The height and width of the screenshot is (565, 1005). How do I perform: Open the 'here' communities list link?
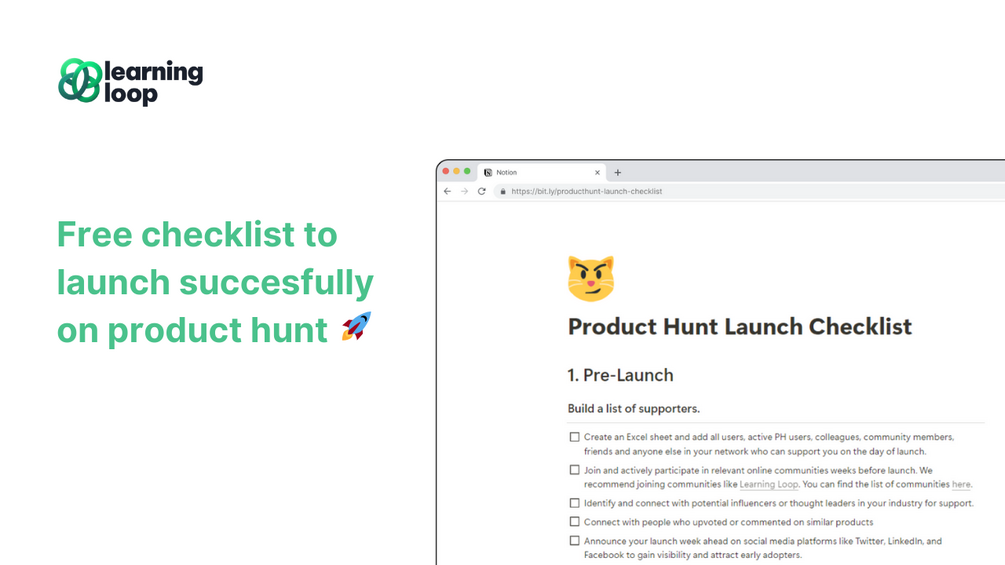961,484
